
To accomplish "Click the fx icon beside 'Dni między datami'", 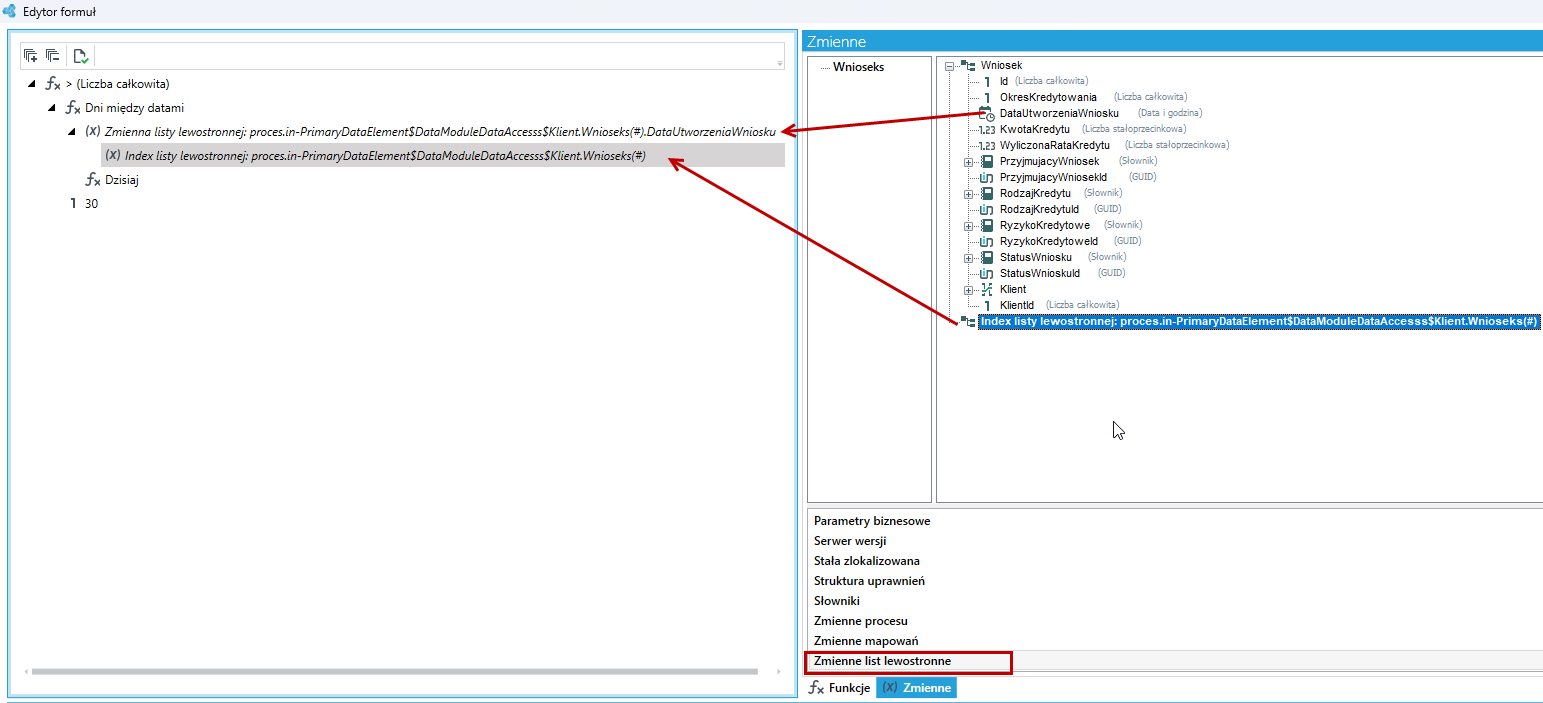I will pyautogui.click(x=73, y=107).
